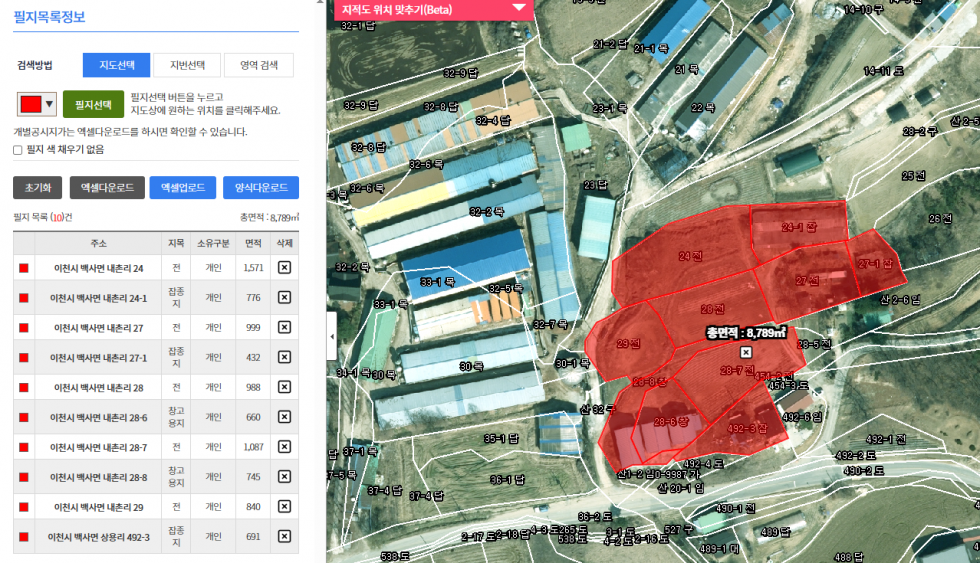The width and height of the screenshot is (980, 563).
Task: Click red color marker for 내촌리 24
Action: click(x=24, y=268)
